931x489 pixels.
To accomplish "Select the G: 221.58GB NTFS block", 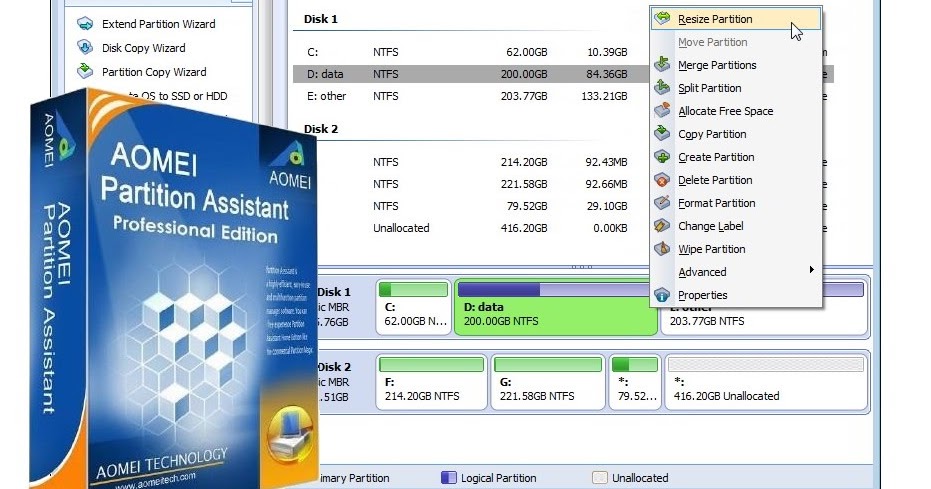I will (547, 382).
